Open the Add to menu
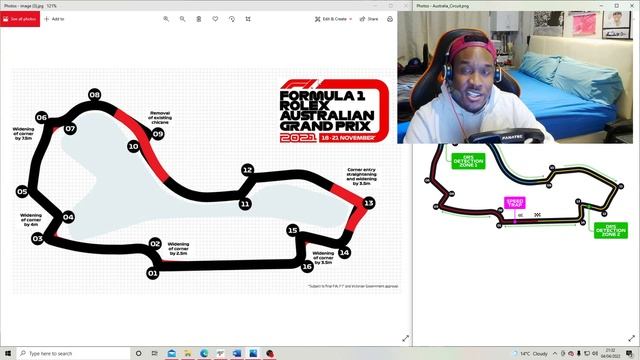The image size is (640, 360). (54, 19)
